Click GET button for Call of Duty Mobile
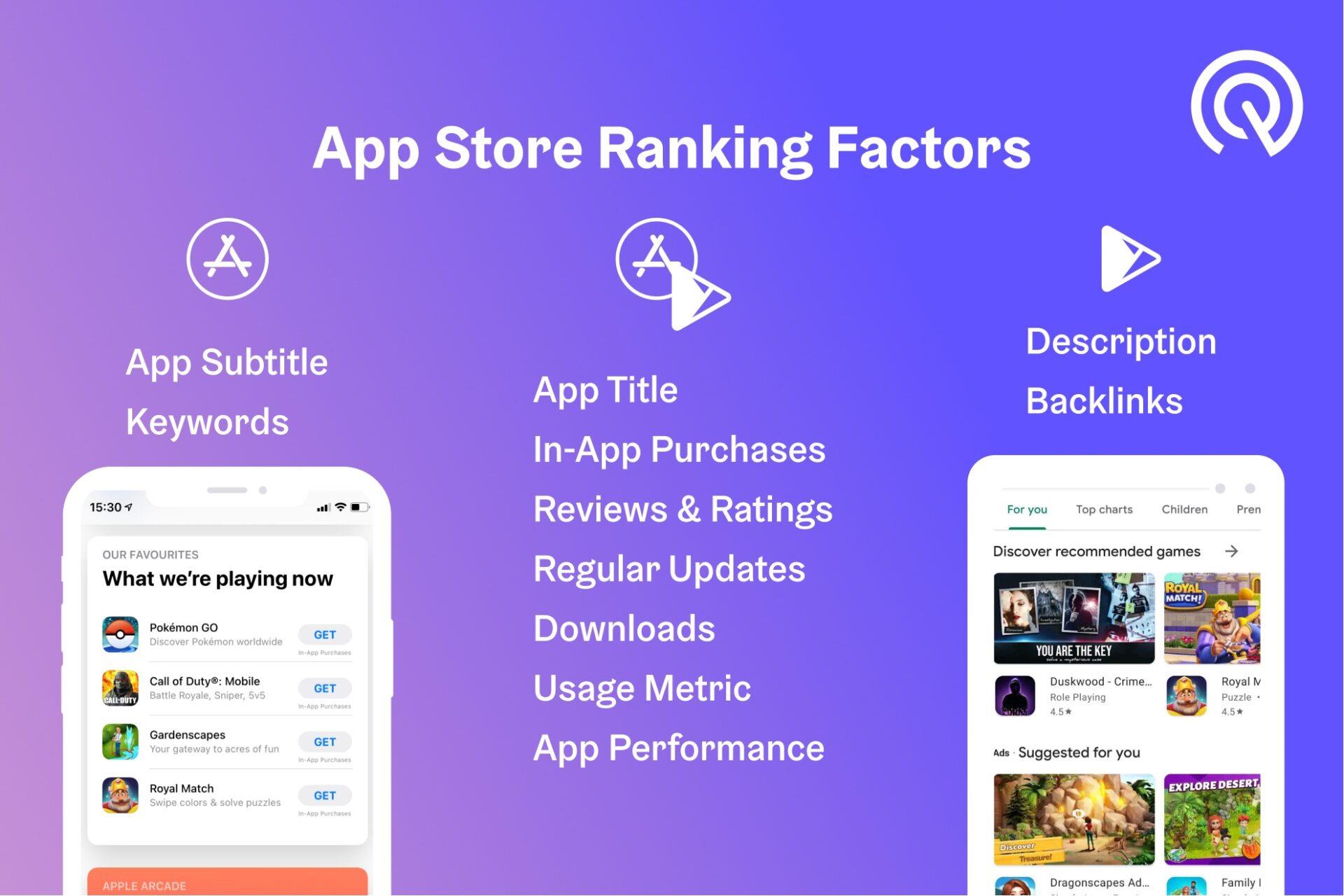Image resolution: width=1344 pixels, height=896 pixels. tap(323, 688)
